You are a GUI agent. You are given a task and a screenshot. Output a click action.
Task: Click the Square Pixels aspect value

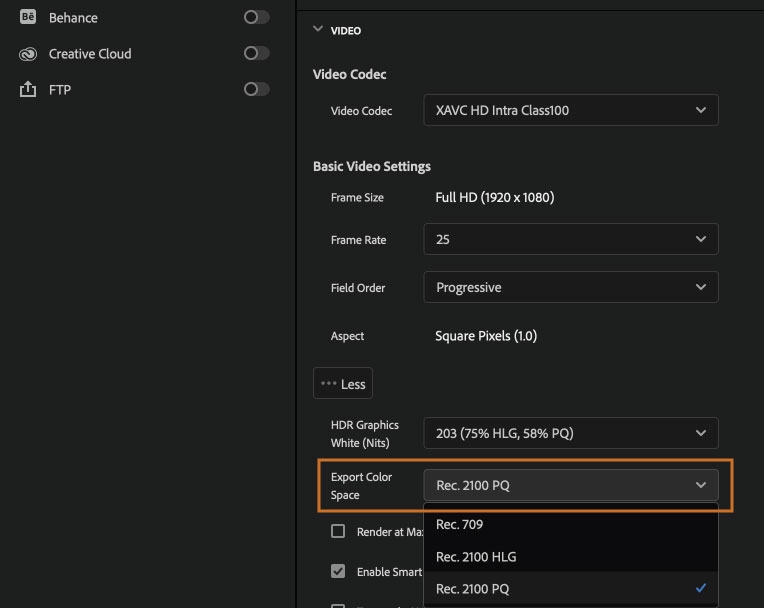pos(486,336)
